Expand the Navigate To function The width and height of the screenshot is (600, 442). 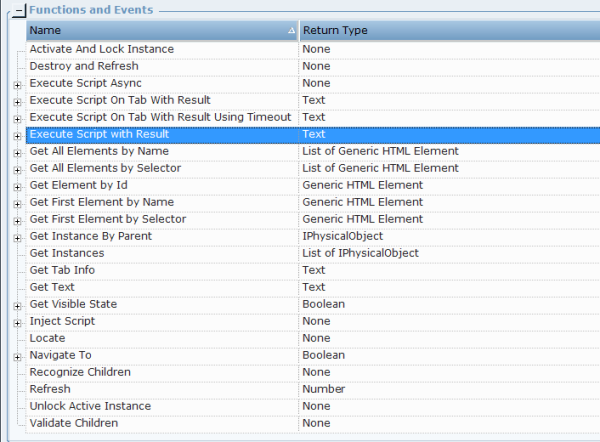coord(17,357)
